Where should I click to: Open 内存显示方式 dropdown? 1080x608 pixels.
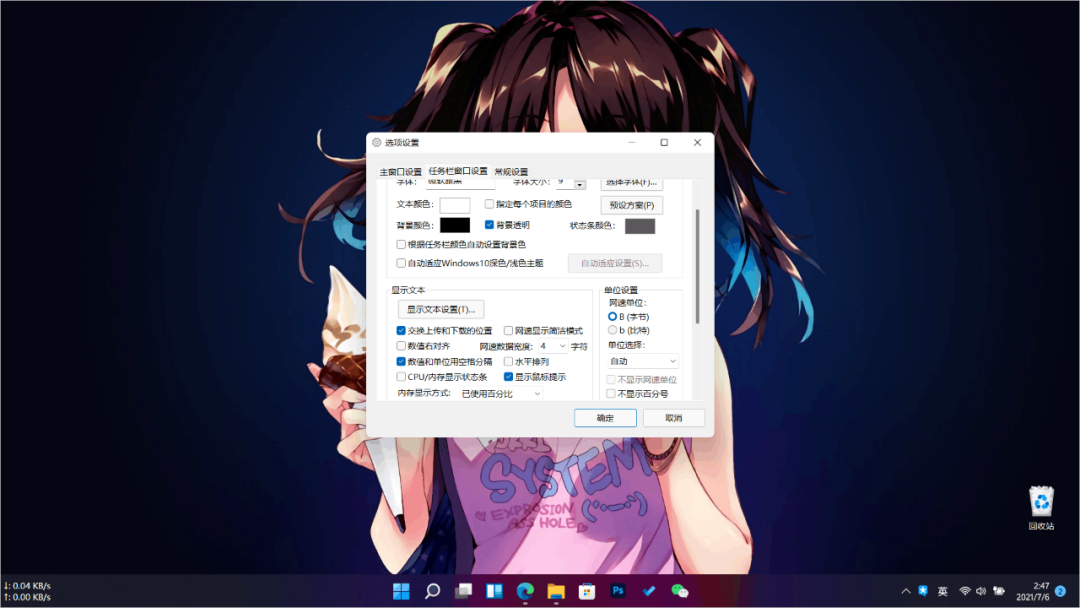coord(501,394)
